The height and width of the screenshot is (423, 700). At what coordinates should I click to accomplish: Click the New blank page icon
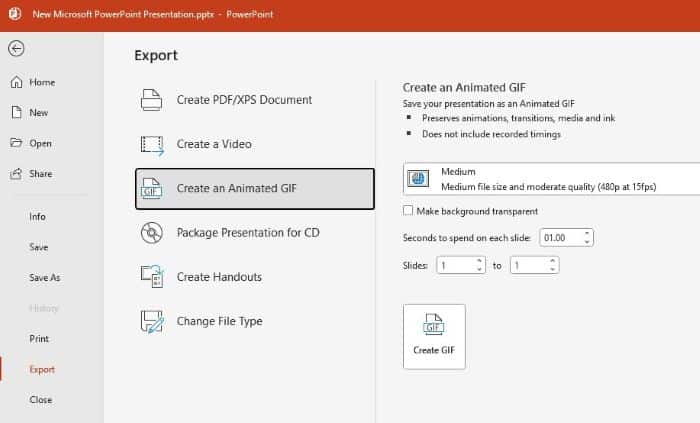click(16, 112)
